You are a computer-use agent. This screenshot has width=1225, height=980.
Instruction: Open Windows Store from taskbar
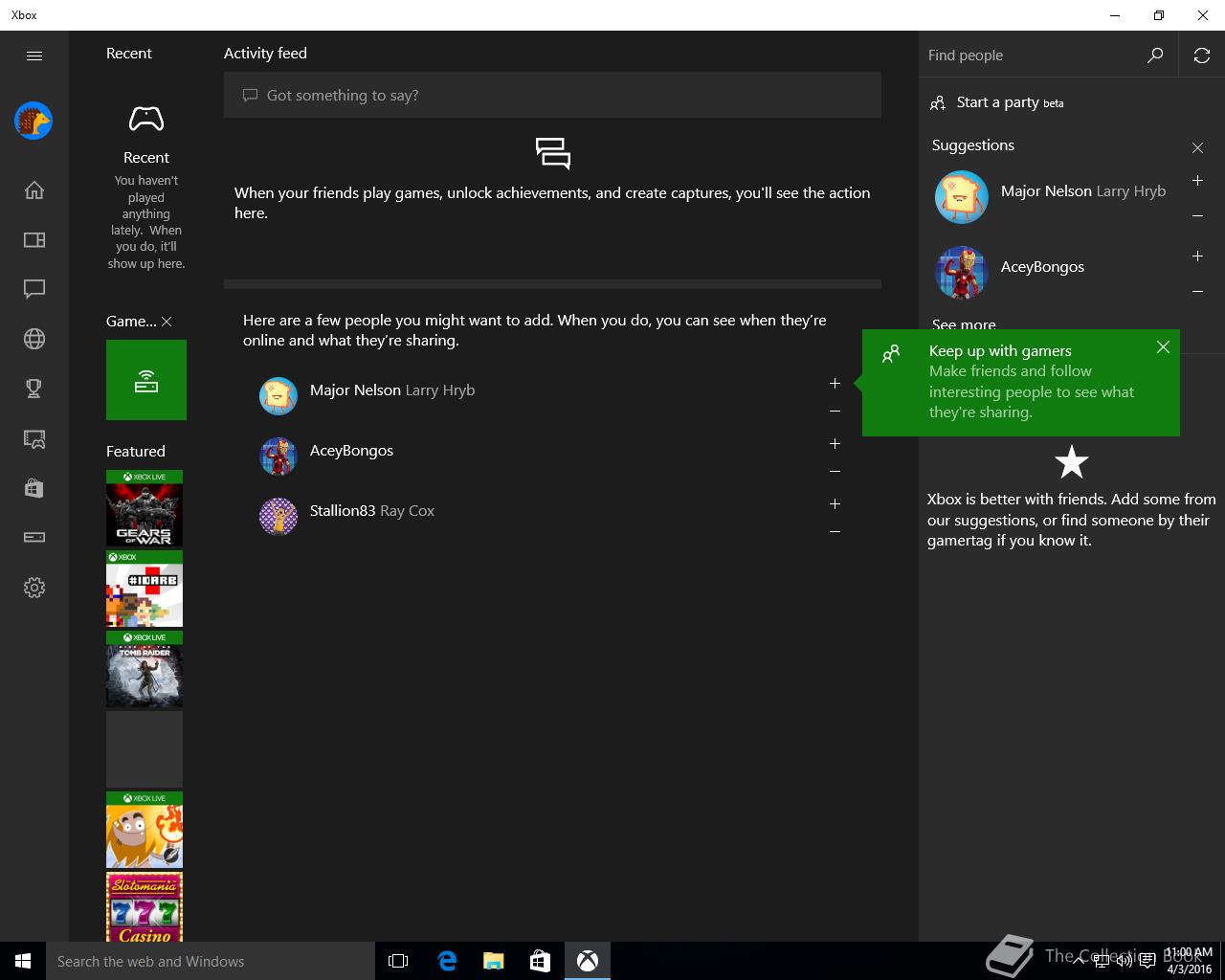pos(541,961)
